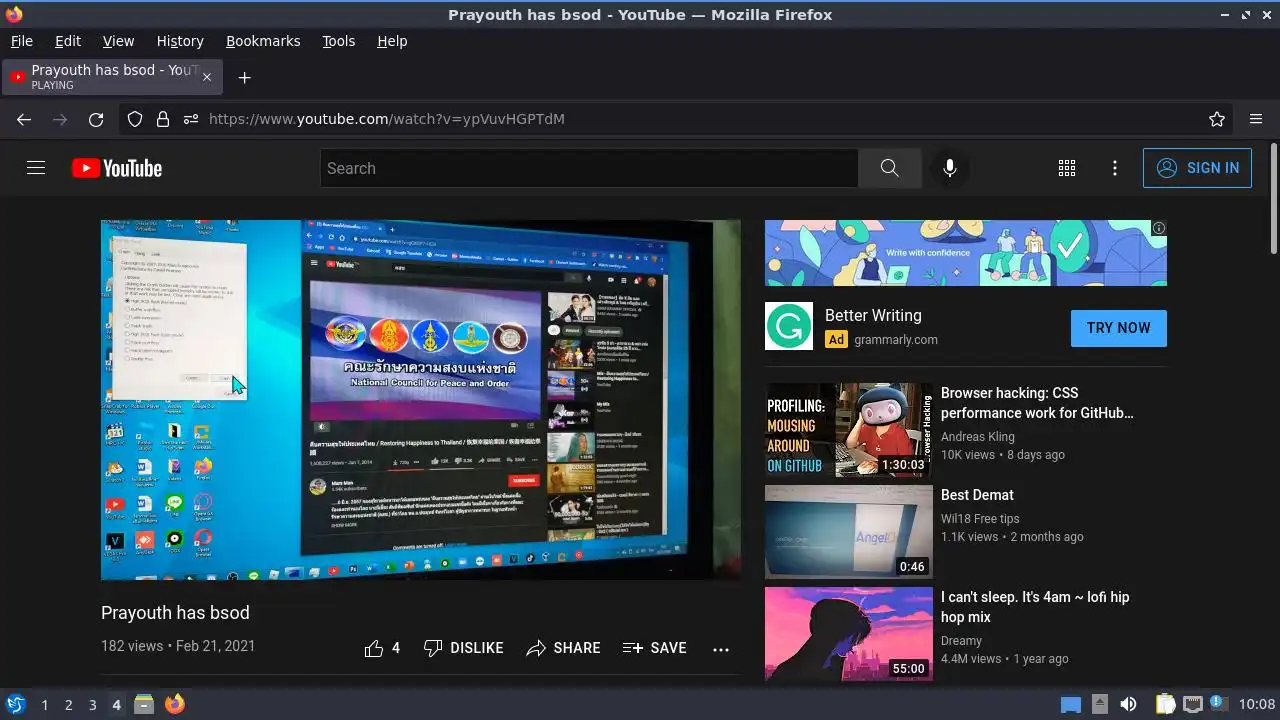Open the lofi hip hop mix thumbnail
1280x720 pixels.
[x=849, y=634]
